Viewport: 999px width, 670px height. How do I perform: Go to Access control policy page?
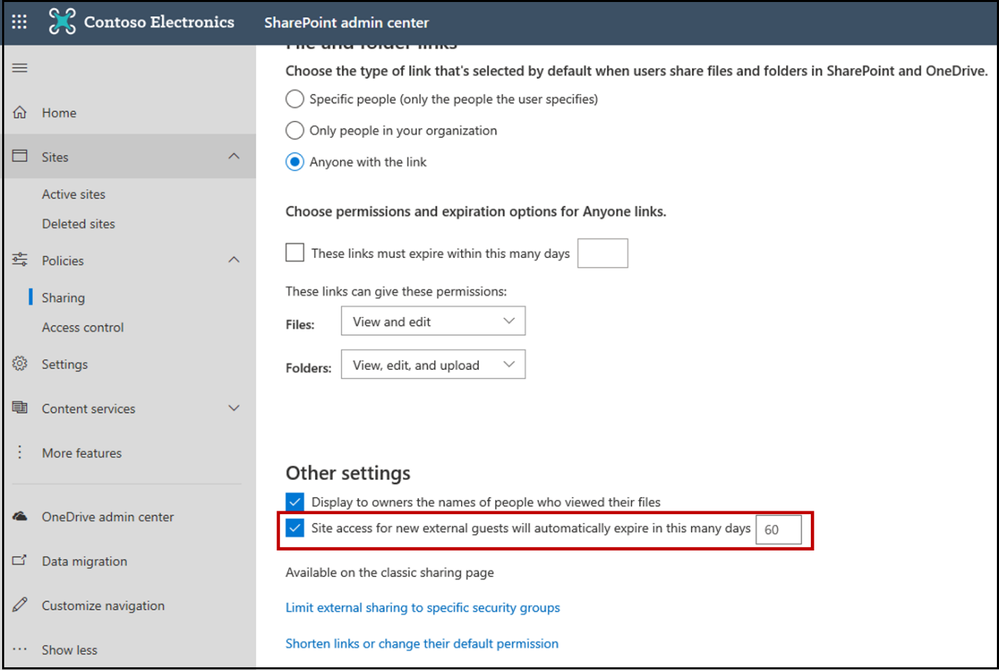click(x=83, y=327)
